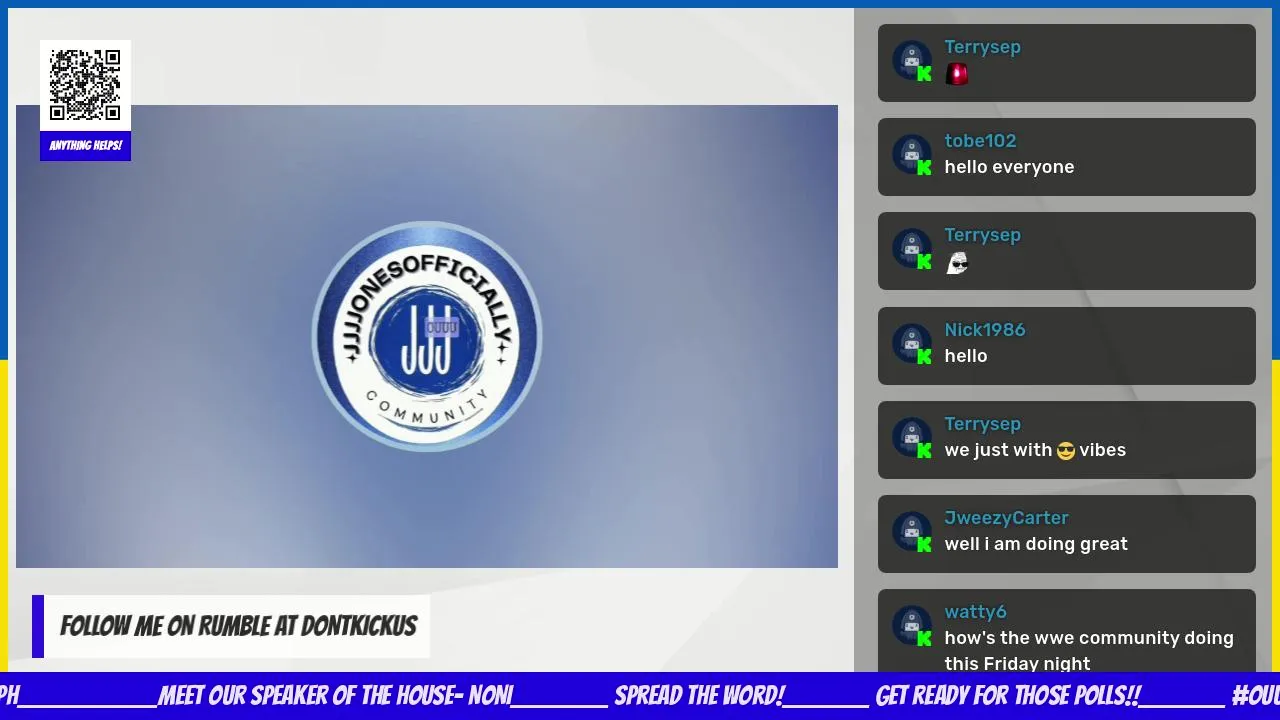Screen dimensions: 1280x720
Task: Click the avatar beside watty6's message
Action: 912,626
